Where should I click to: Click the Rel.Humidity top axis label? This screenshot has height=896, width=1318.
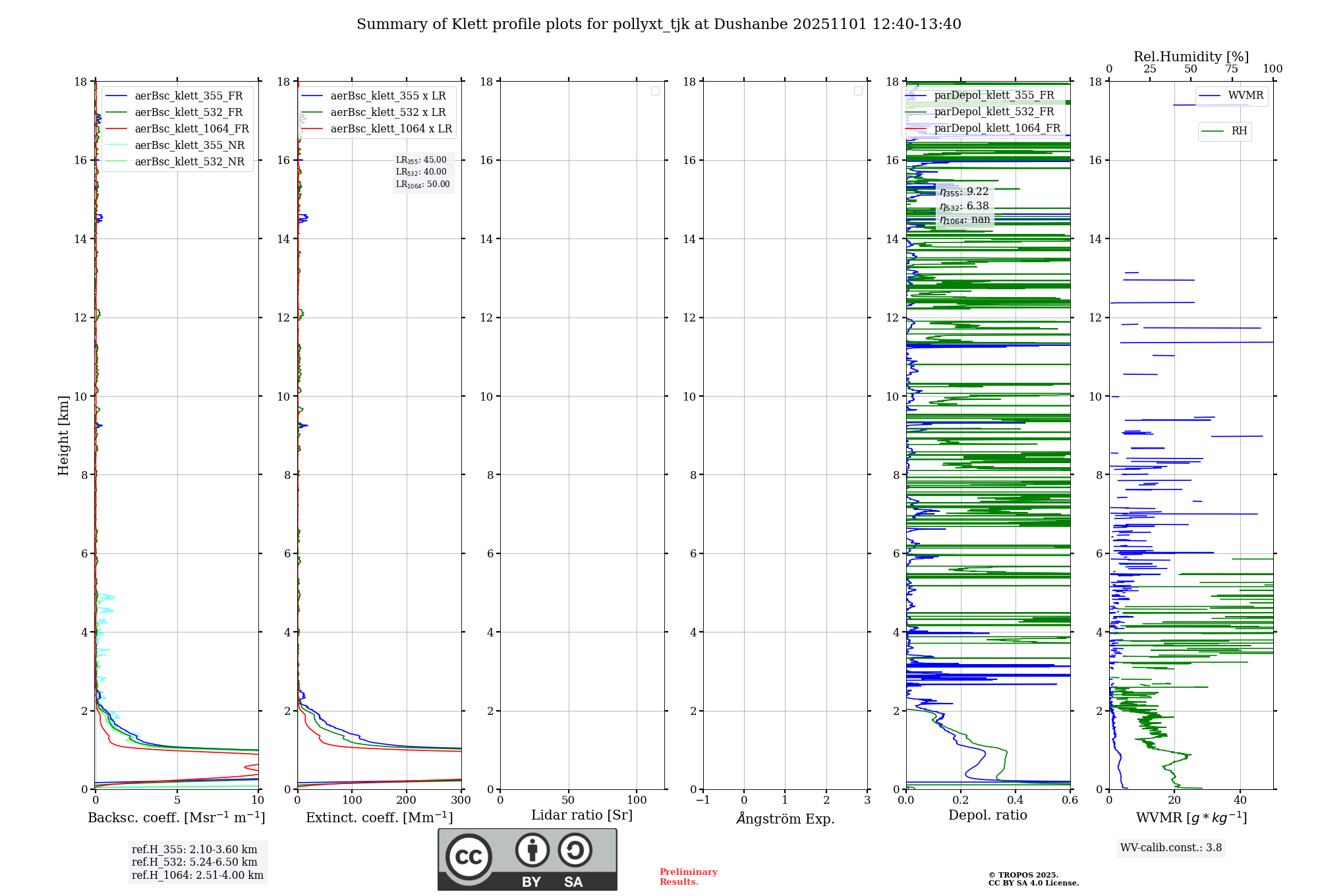click(x=1191, y=57)
